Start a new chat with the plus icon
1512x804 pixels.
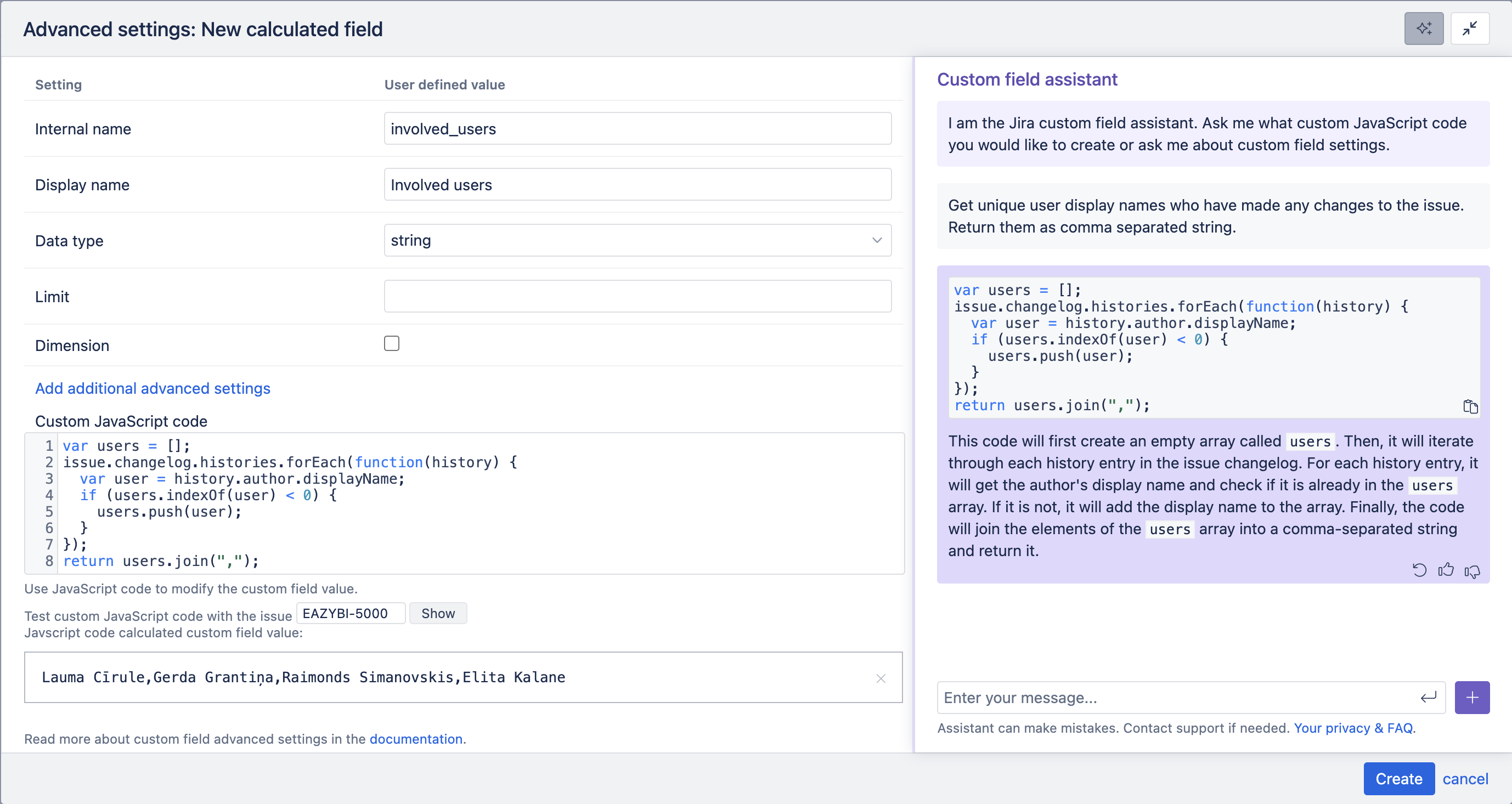pyautogui.click(x=1472, y=697)
